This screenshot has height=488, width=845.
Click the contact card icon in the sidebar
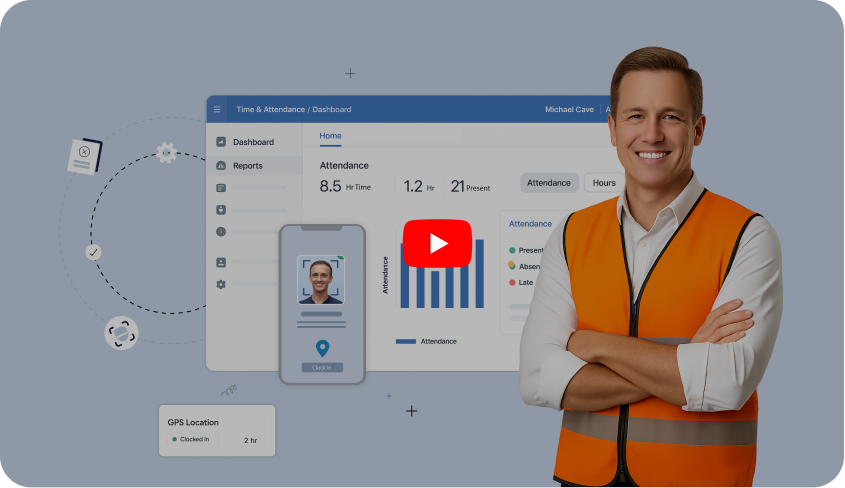(x=221, y=262)
